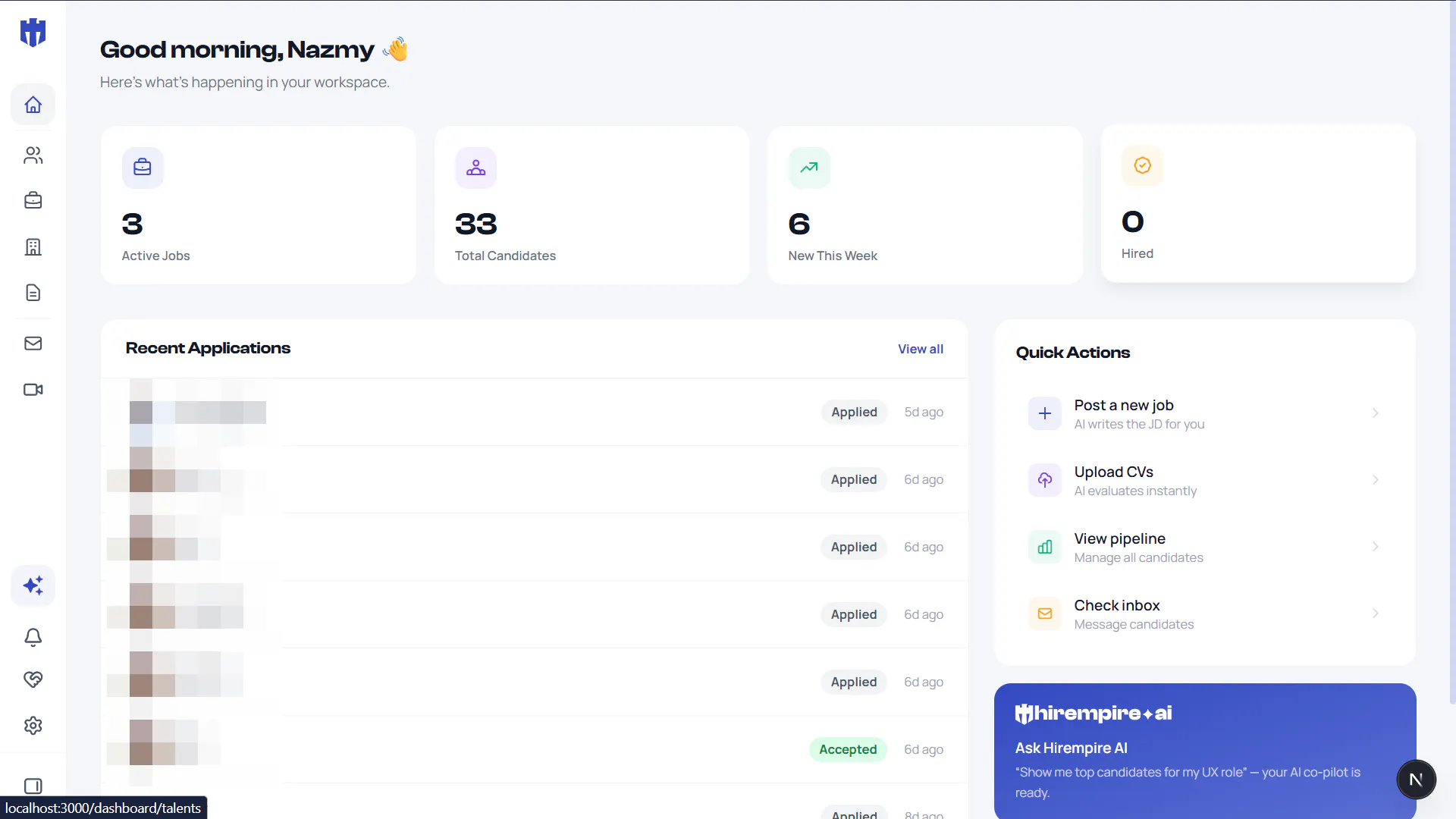
Task: Open notifications bell icon in sidebar
Action: click(x=33, y=637)
